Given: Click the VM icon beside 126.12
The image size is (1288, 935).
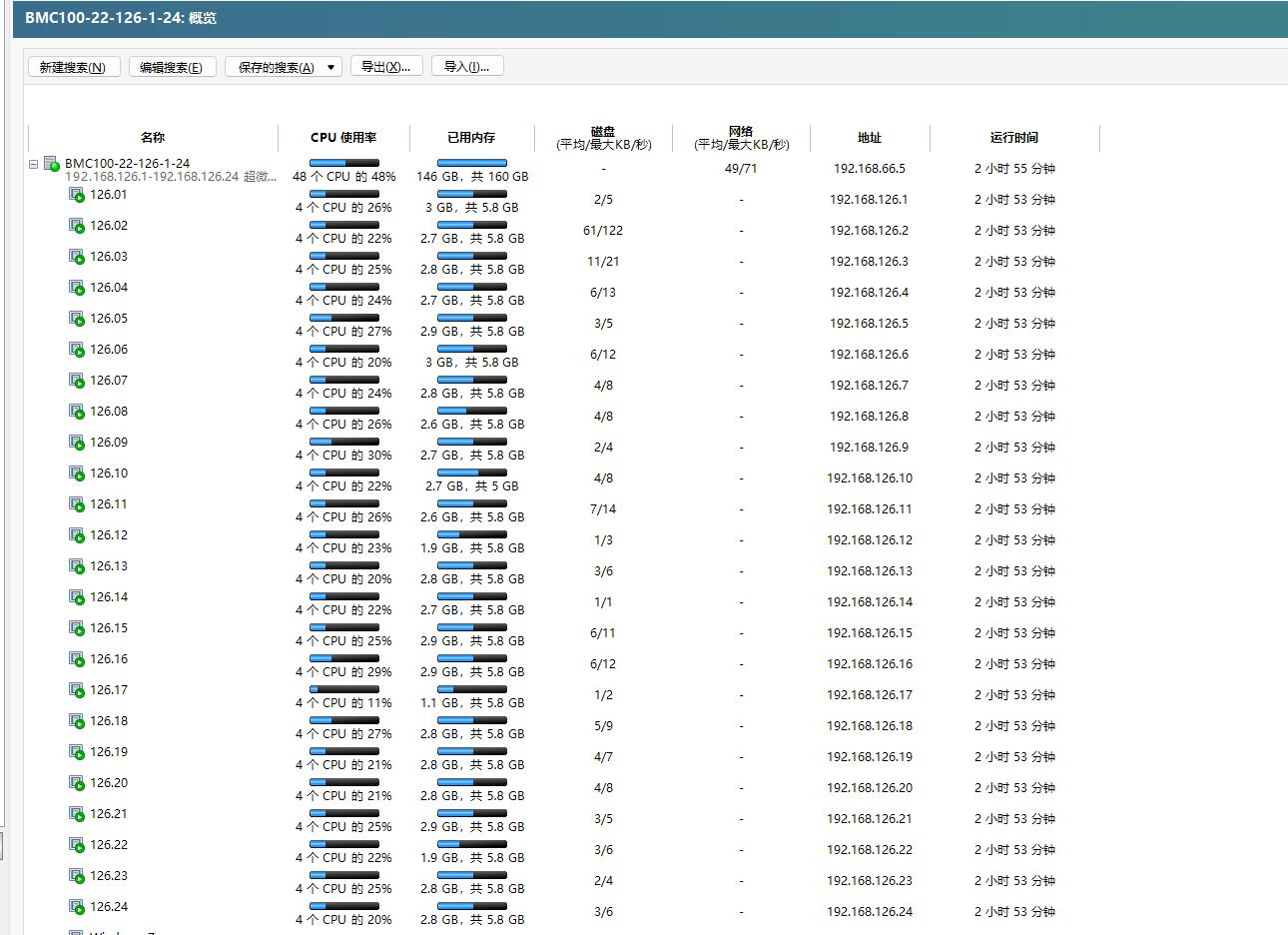Looking at the screenshot, I should (x=77, y=535).
